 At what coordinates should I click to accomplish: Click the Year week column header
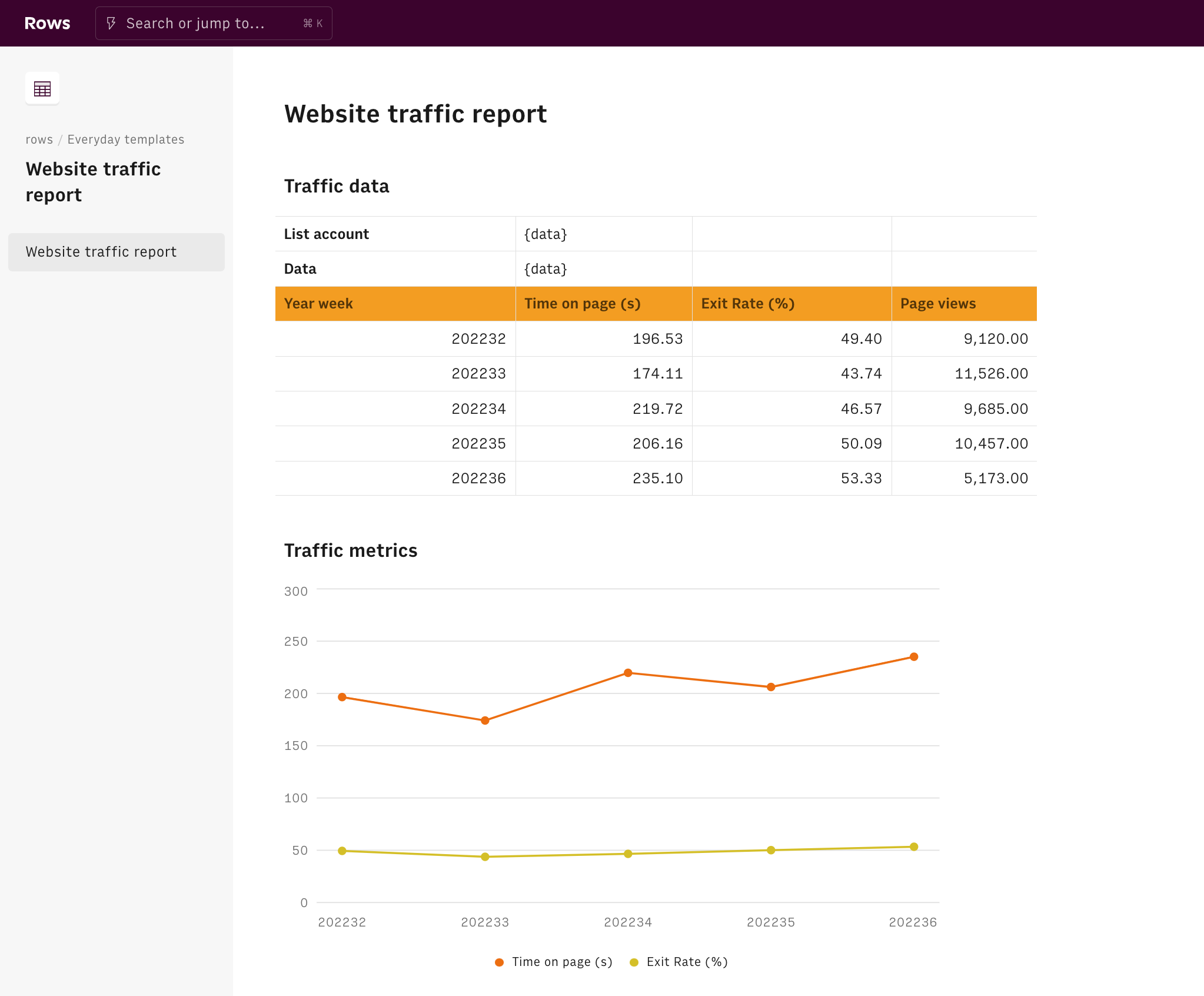pyautogui.click(x=395, y=304)
